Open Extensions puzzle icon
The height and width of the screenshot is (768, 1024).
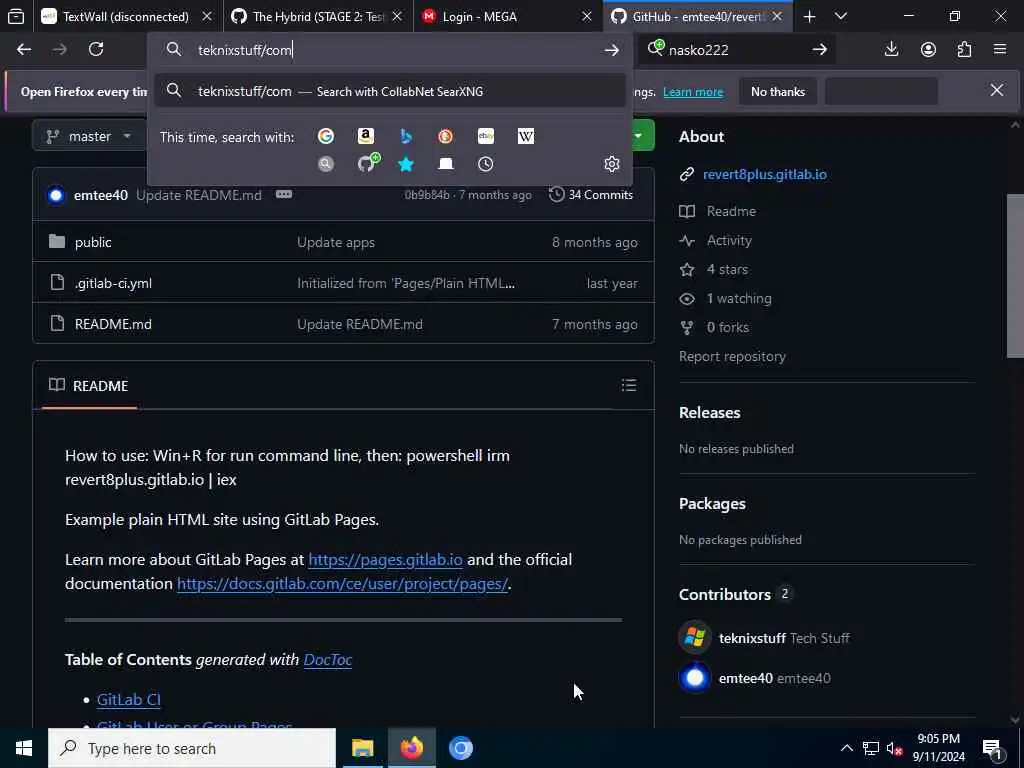[x=965, y=50]
